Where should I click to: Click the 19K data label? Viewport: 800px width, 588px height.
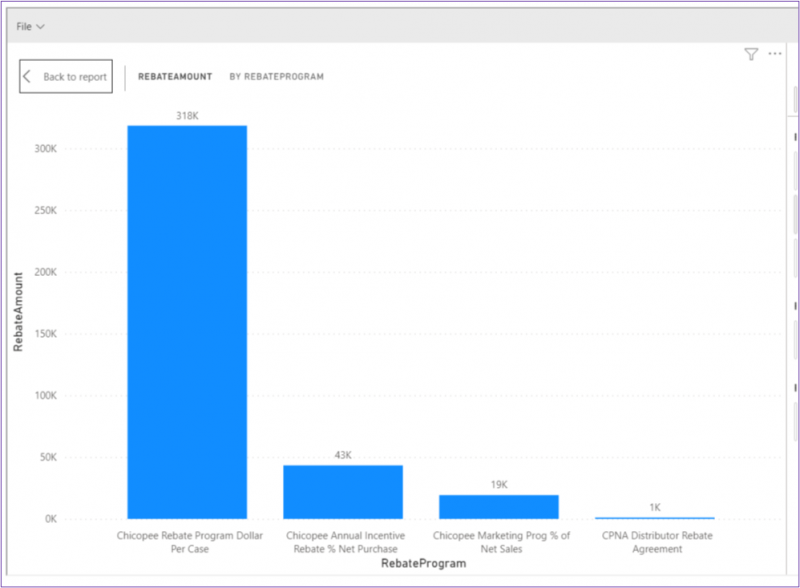coord(498,485)
